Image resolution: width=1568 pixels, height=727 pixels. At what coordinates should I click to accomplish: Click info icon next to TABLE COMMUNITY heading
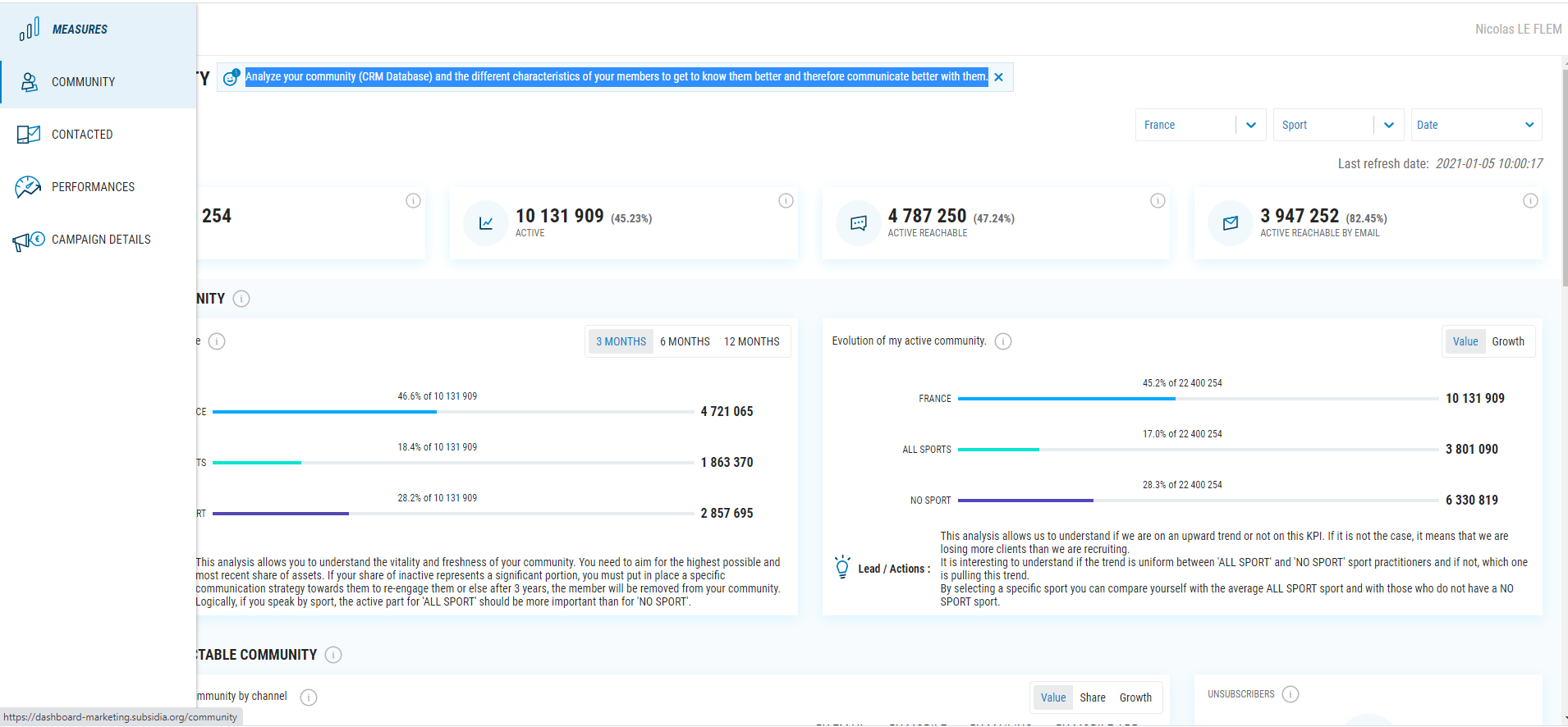coord(333,655)
